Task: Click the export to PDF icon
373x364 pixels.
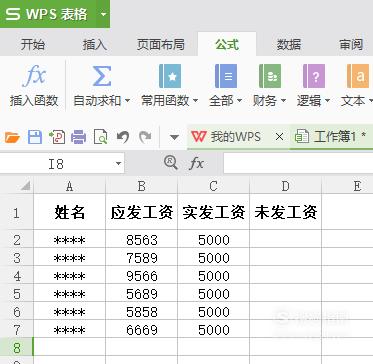Action: click(57, 137)
